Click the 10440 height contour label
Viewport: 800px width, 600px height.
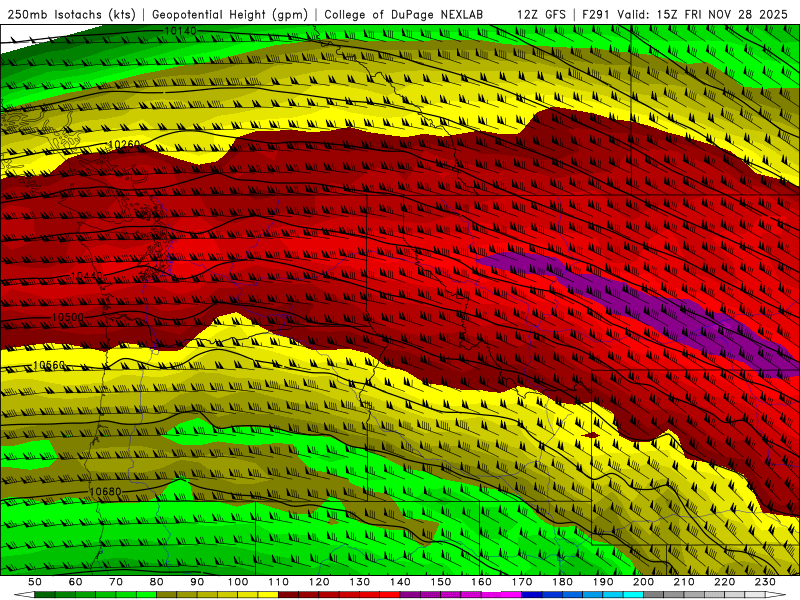87,276
